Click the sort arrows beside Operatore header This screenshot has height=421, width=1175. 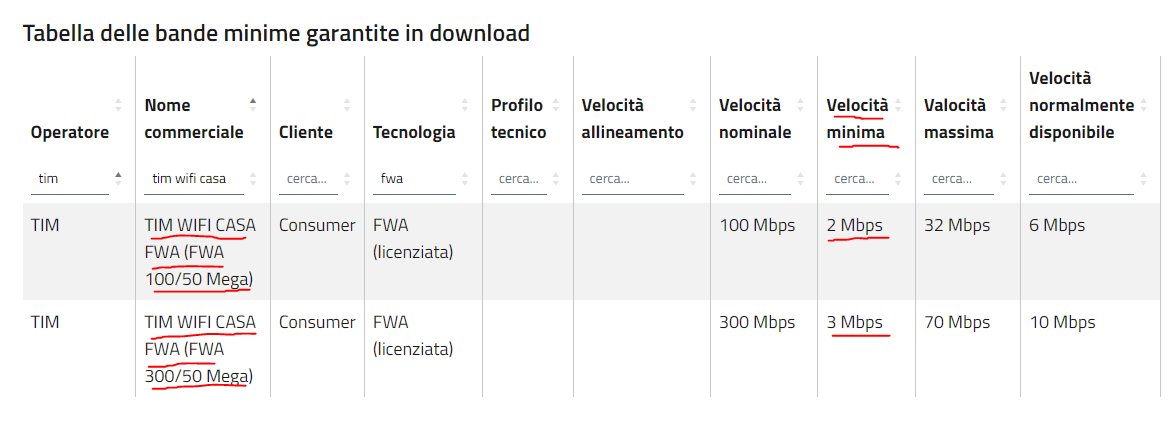pos(118,105)
